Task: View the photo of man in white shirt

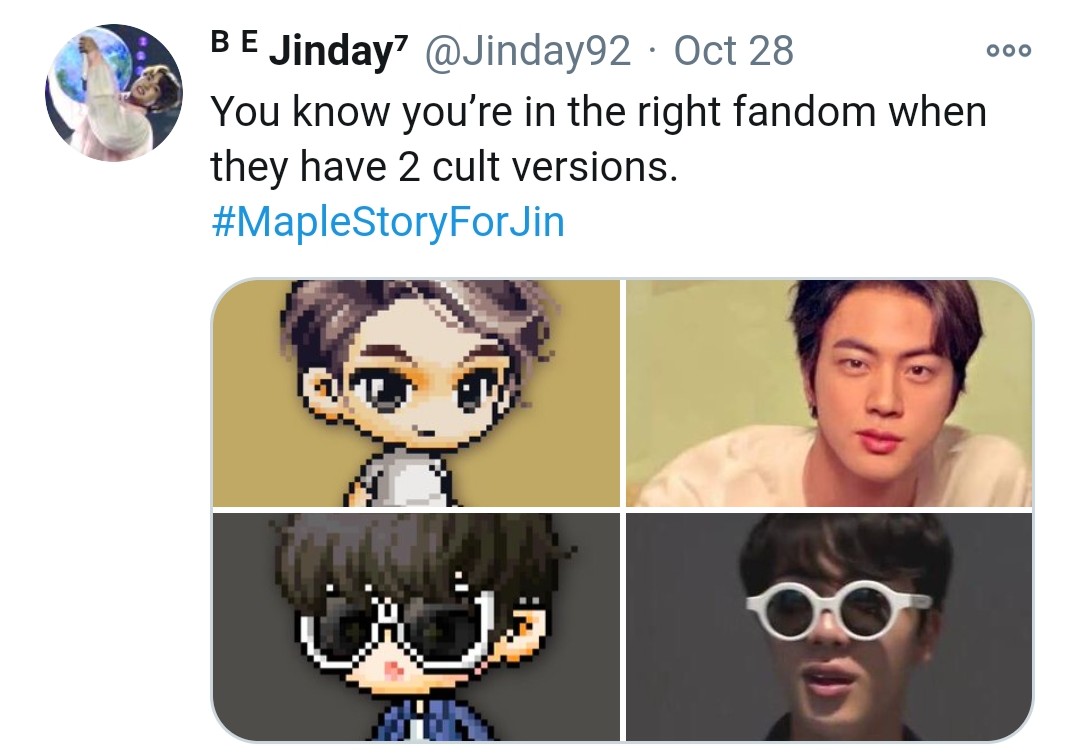Action: click(829, 393)
